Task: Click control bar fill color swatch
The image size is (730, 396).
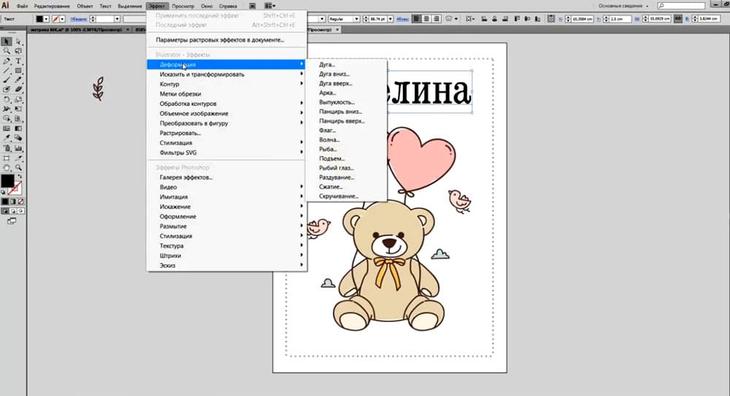Action: [x=40, y=19]
